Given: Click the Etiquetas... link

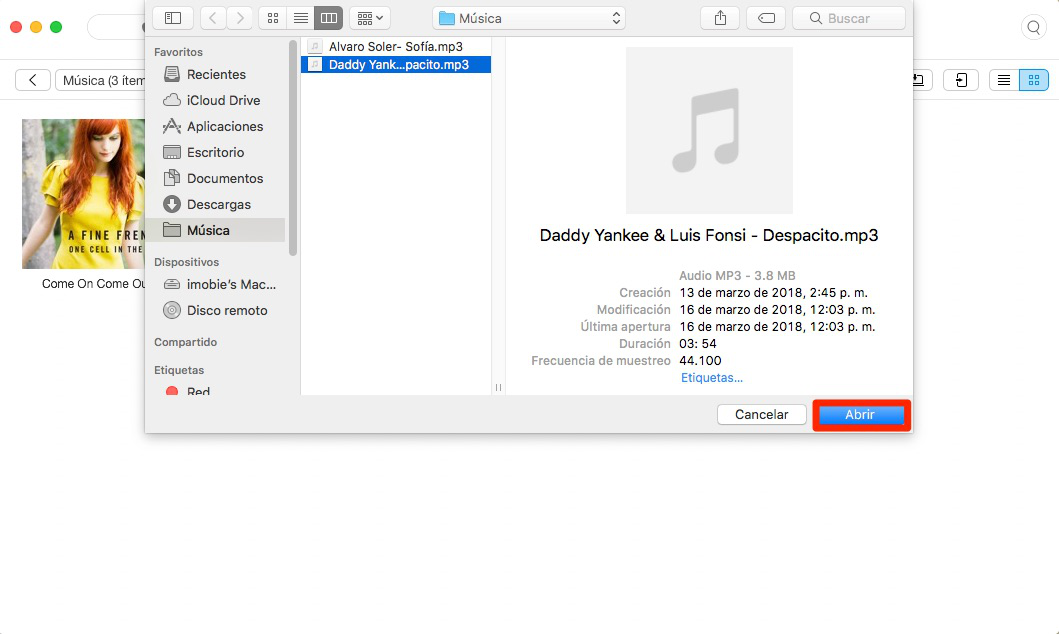Looking at the screenshot, I should tap(711, 377).
